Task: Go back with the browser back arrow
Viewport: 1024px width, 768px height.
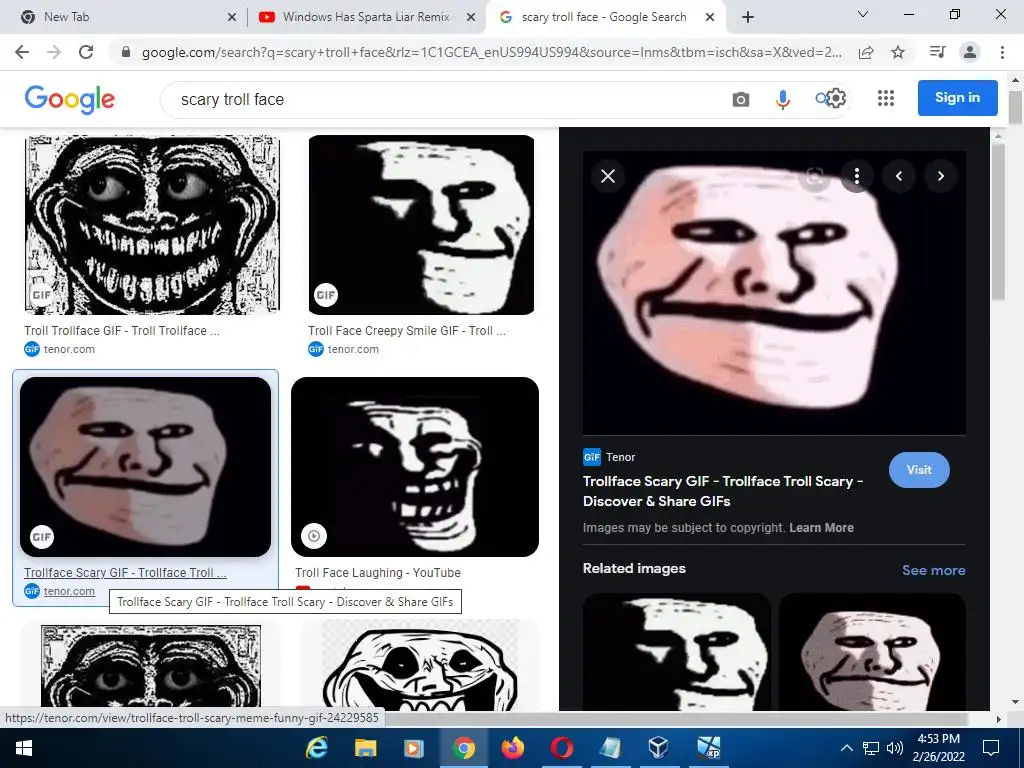Action: coord(22,52)
